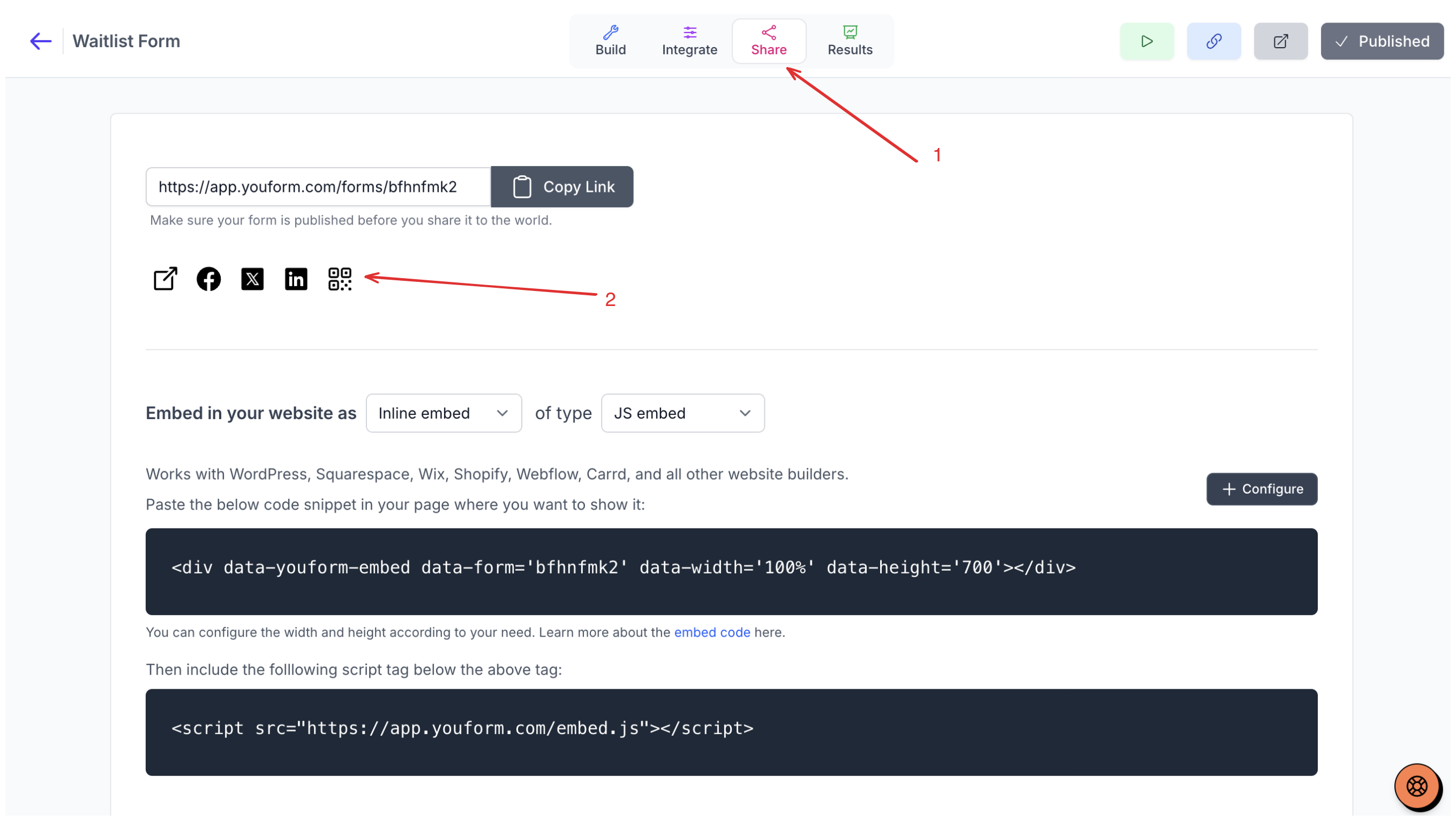This screenshot has height=821, width=1456.
Task: Open the Integrate tab
Action: point(689,41)
